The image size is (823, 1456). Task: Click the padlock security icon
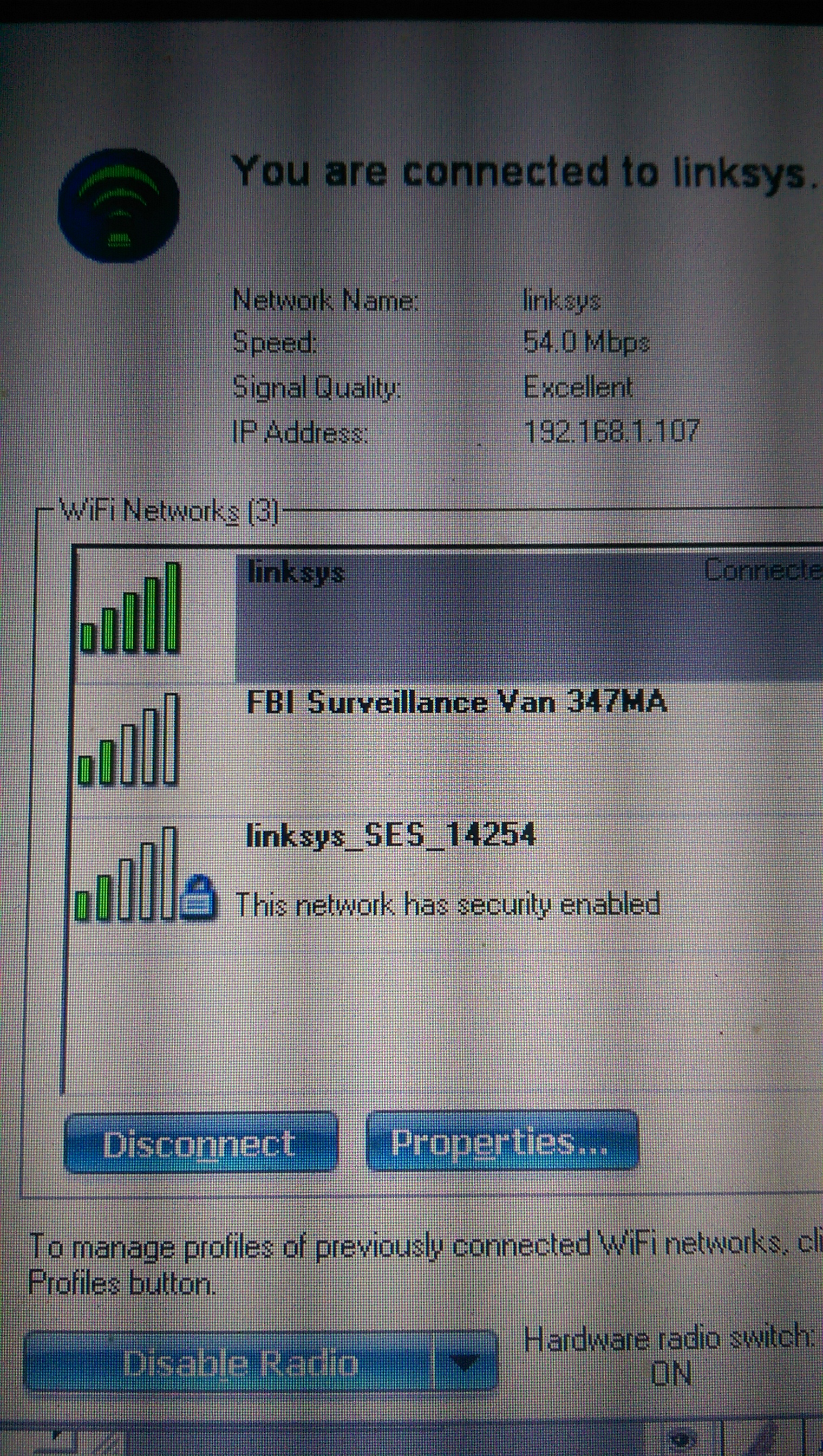click(197, 896)
